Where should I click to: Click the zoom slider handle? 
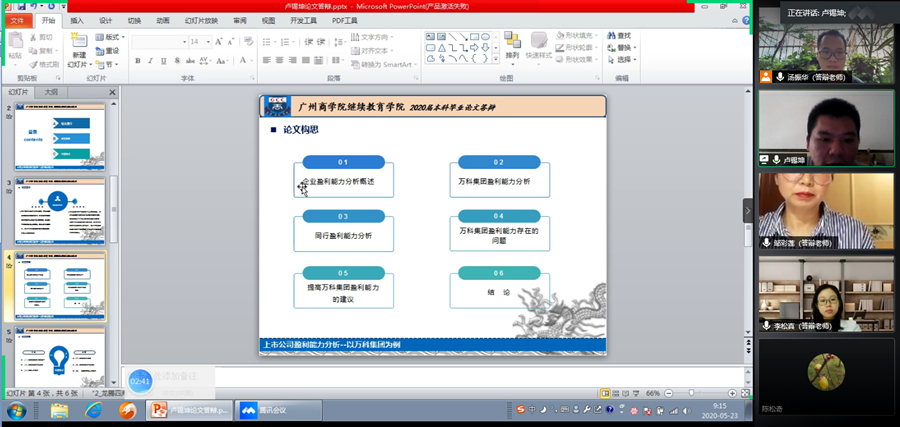692,393
